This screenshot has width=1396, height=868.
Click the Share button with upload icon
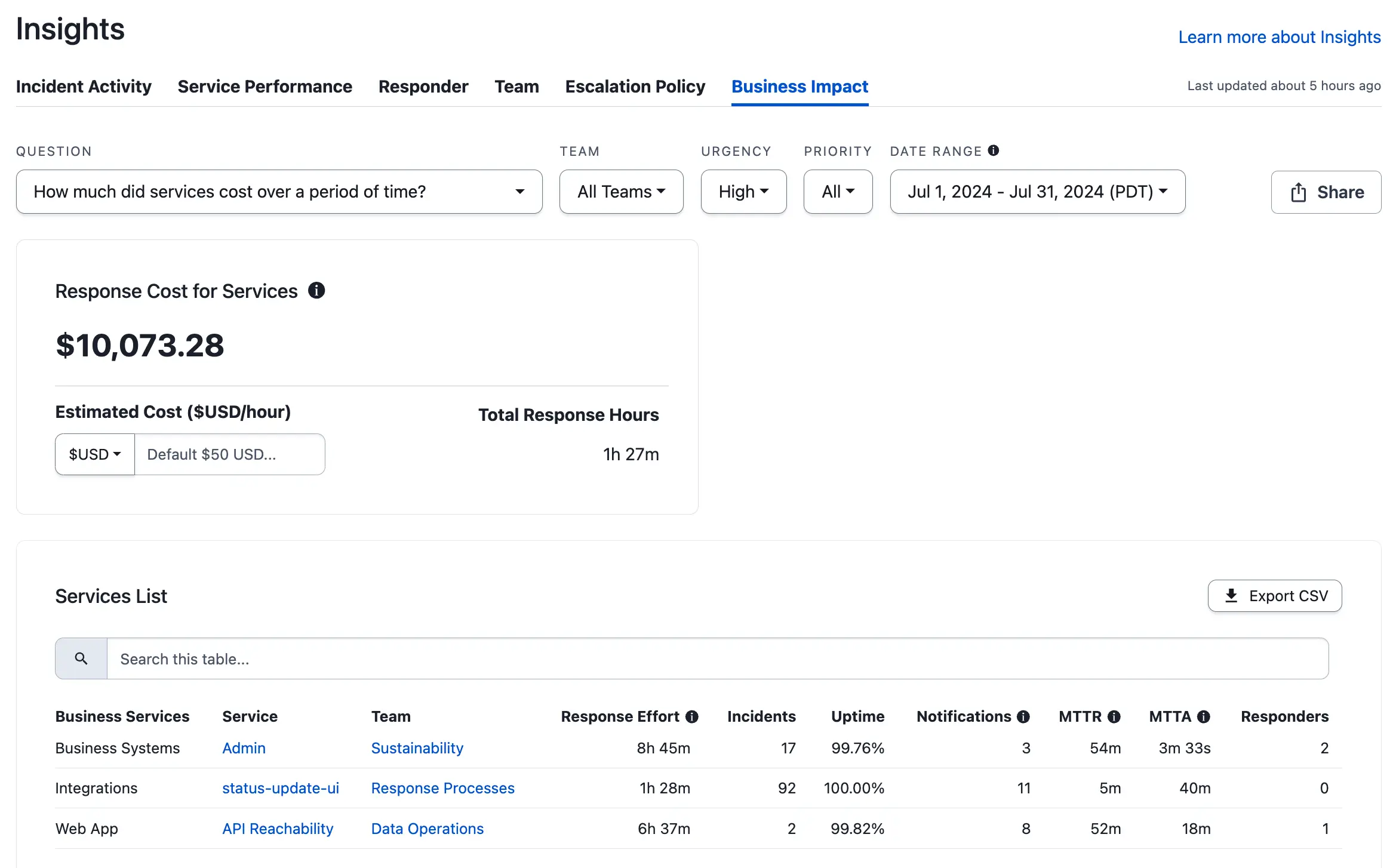tap(1326, 192)
